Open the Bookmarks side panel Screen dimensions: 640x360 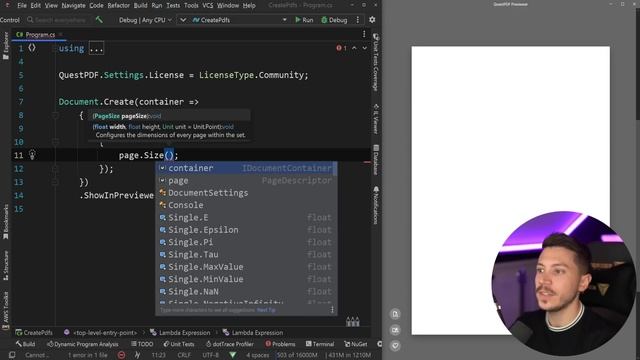tap(5, 222)
